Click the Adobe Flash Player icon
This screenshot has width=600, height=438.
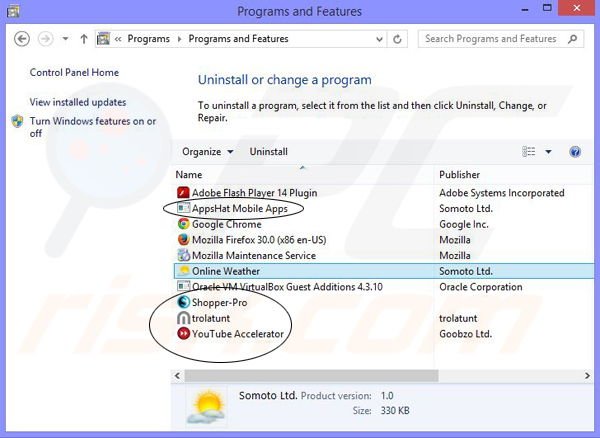point(184,193)
